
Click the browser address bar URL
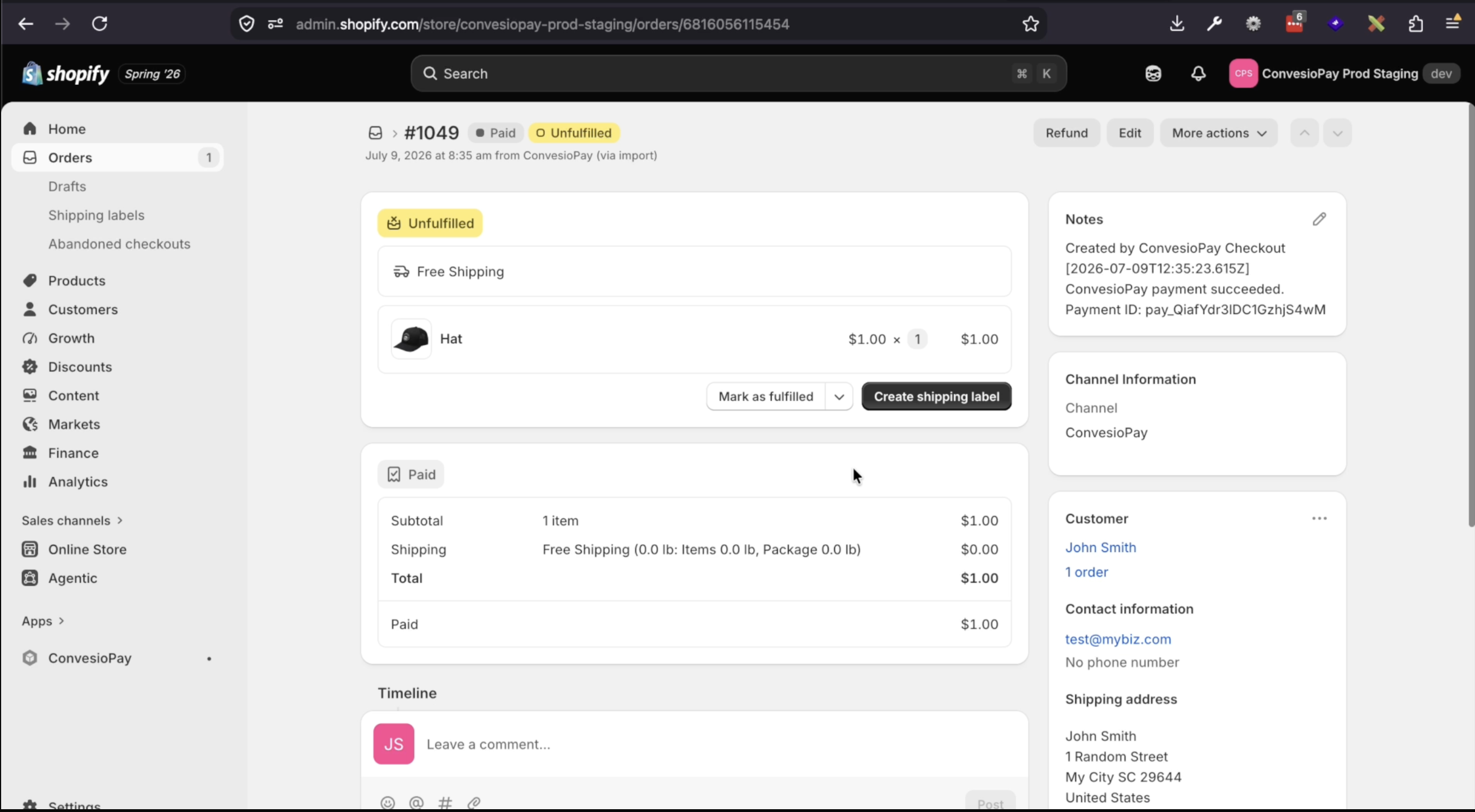click(542, 24)
